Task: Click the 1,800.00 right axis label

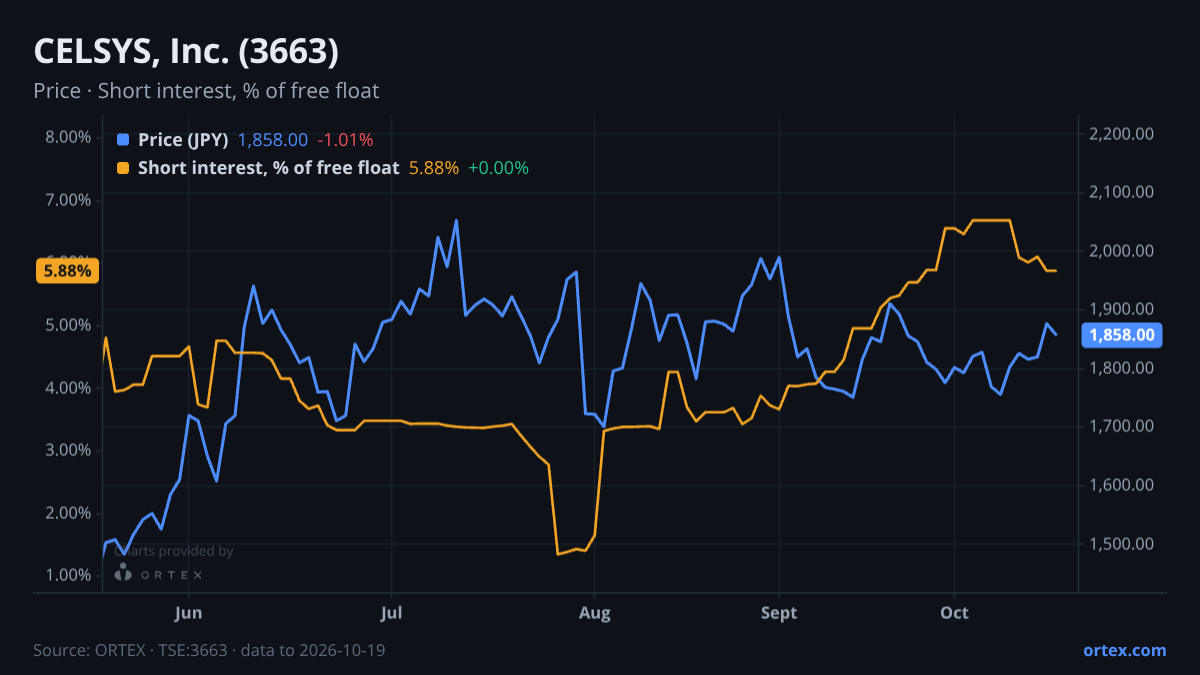Action: pos(1122,368)
